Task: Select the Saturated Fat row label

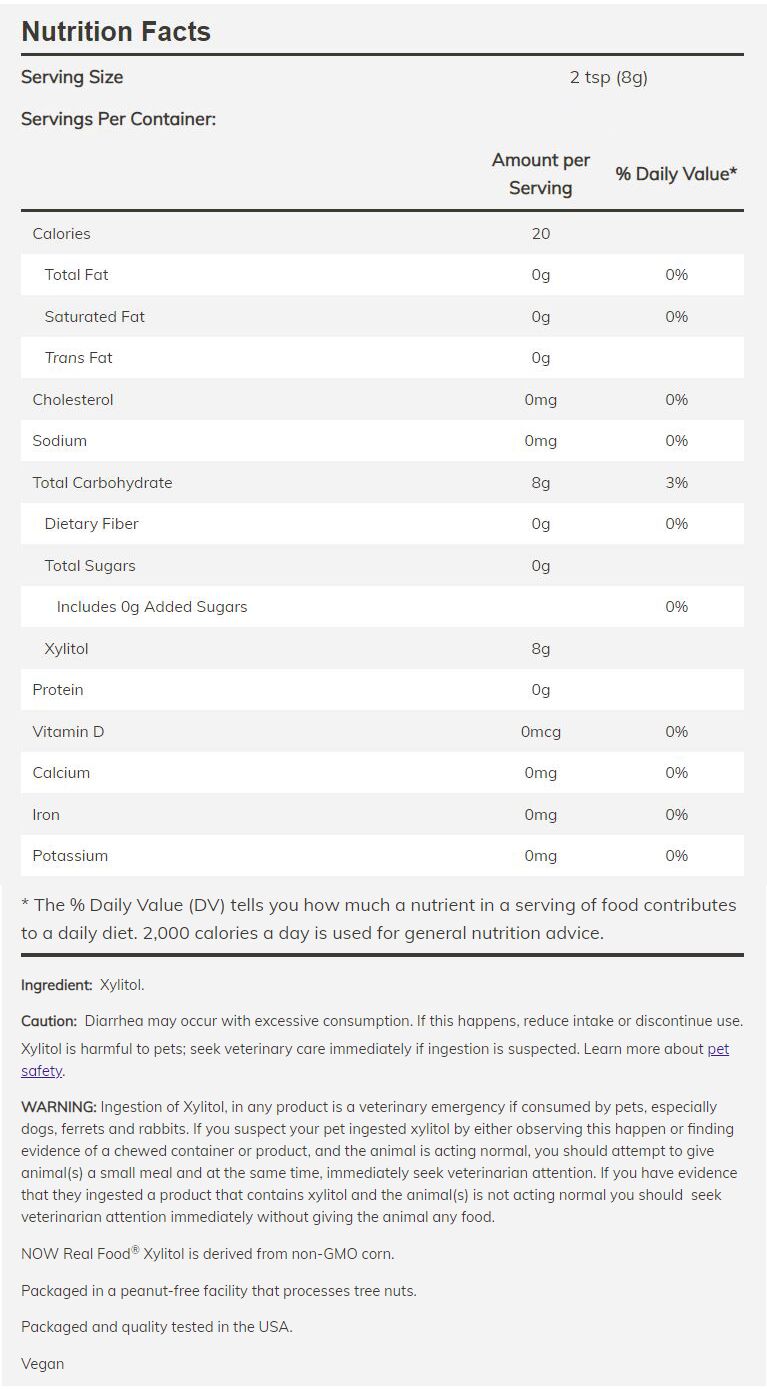Action: pyautogui.click(x=94, y=316)
